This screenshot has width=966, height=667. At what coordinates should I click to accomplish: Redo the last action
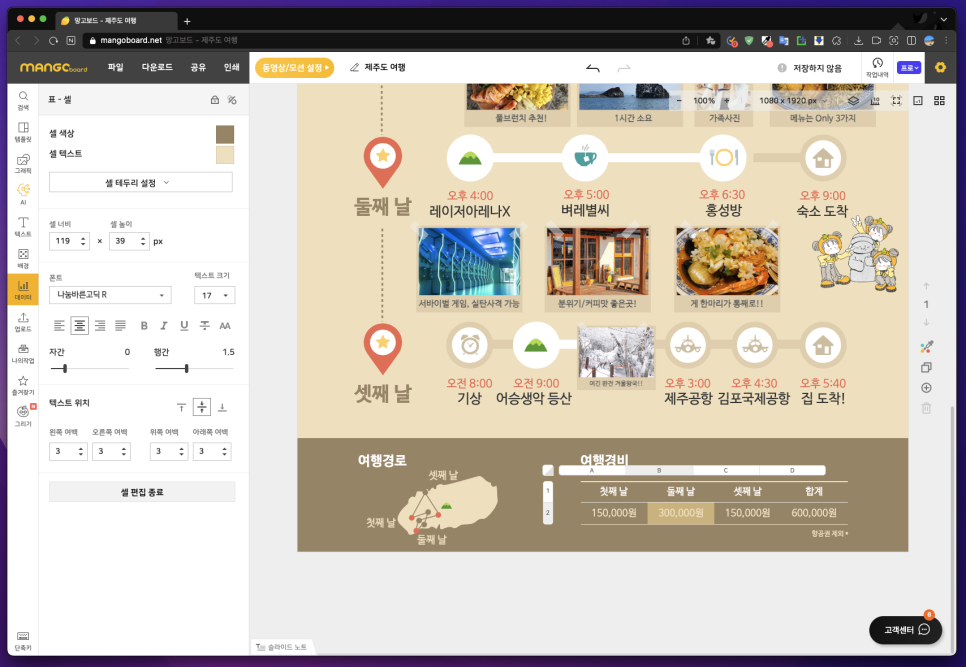point(624,68)
